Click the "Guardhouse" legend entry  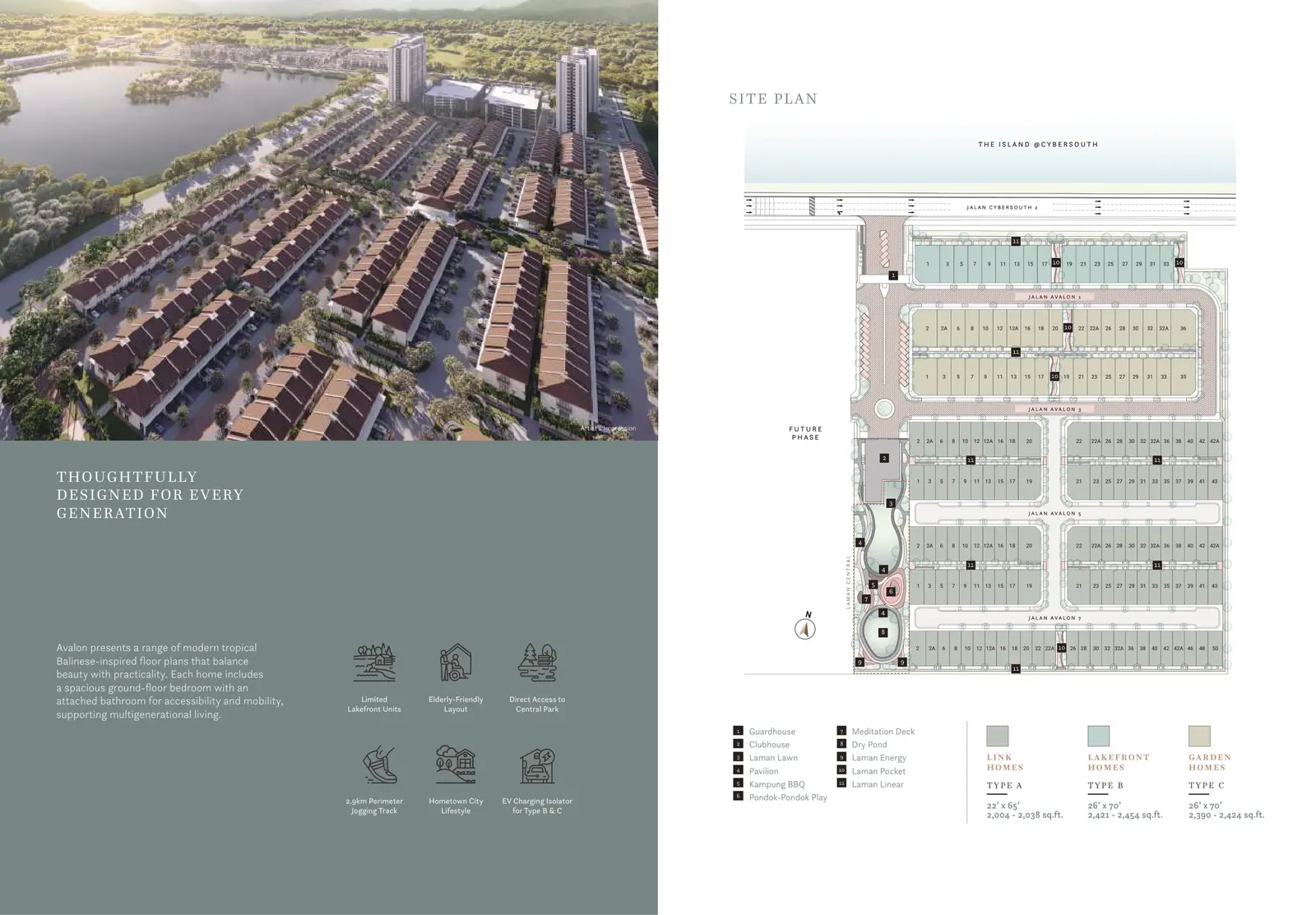(x=772, y=732)
